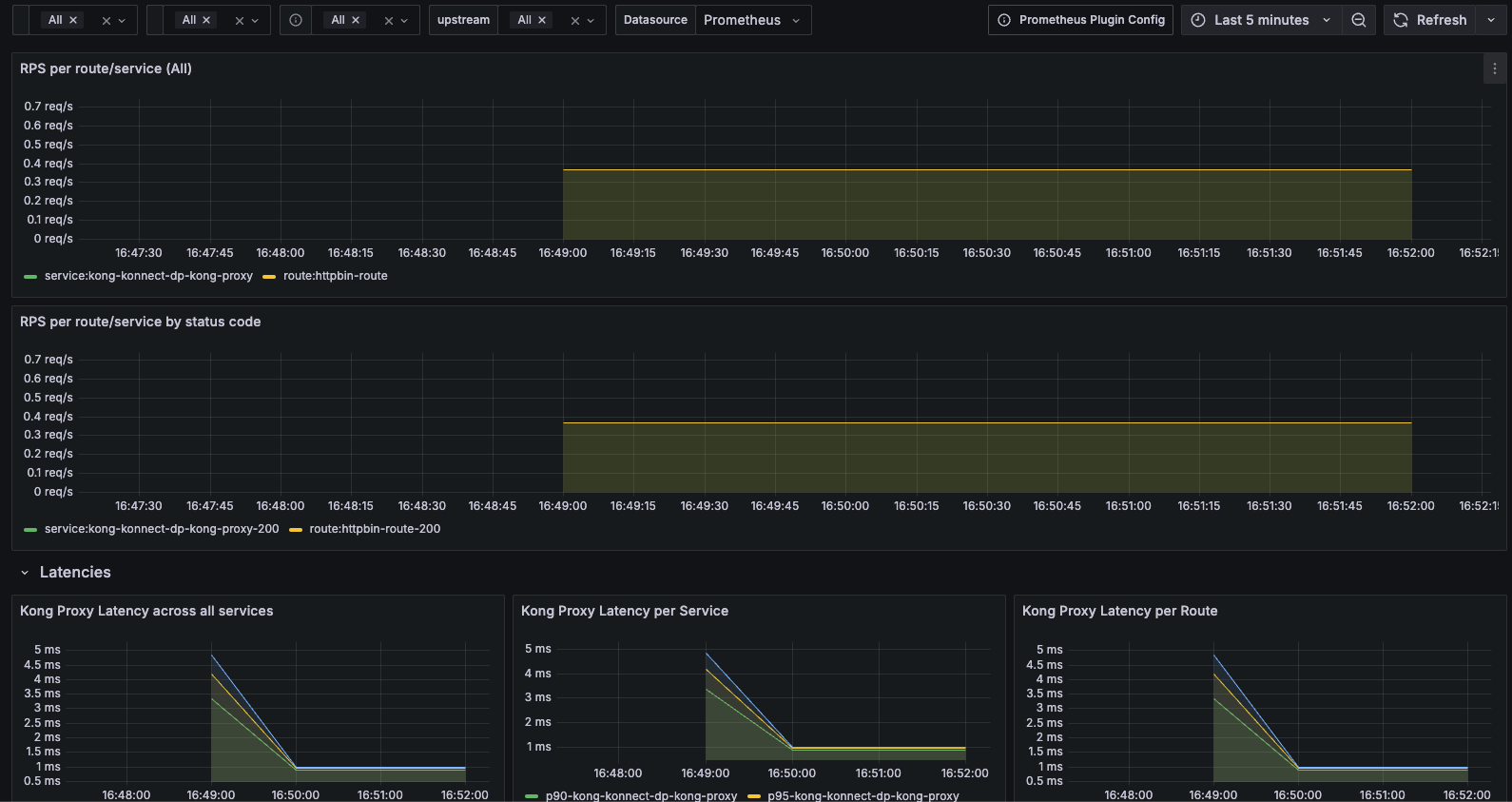This screenshot has height=802, width=1512.
Task: Remove All chip next to the info icon filter
Action: coord(356,20)
